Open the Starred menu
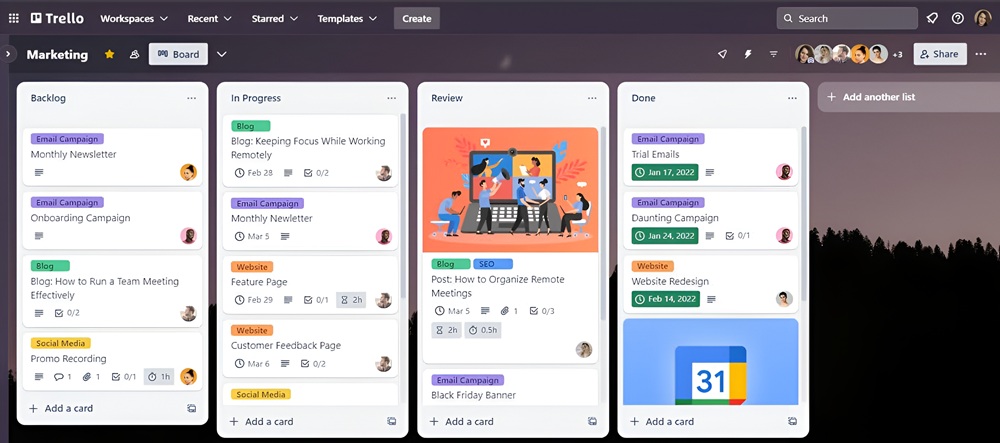The image size is (1000, 443). [275, 18]
